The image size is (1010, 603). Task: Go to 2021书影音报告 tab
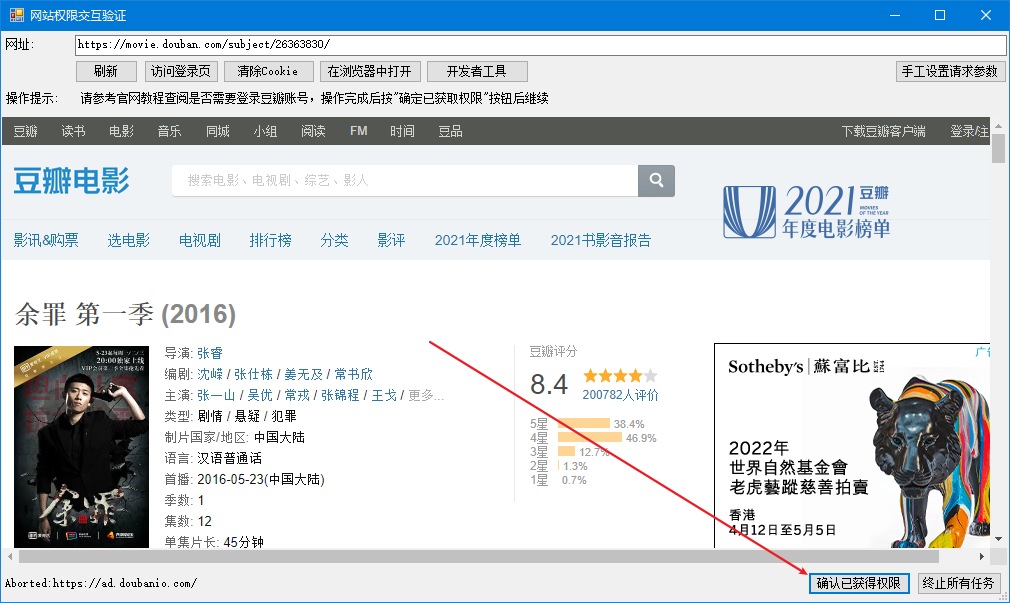[601, 240]
